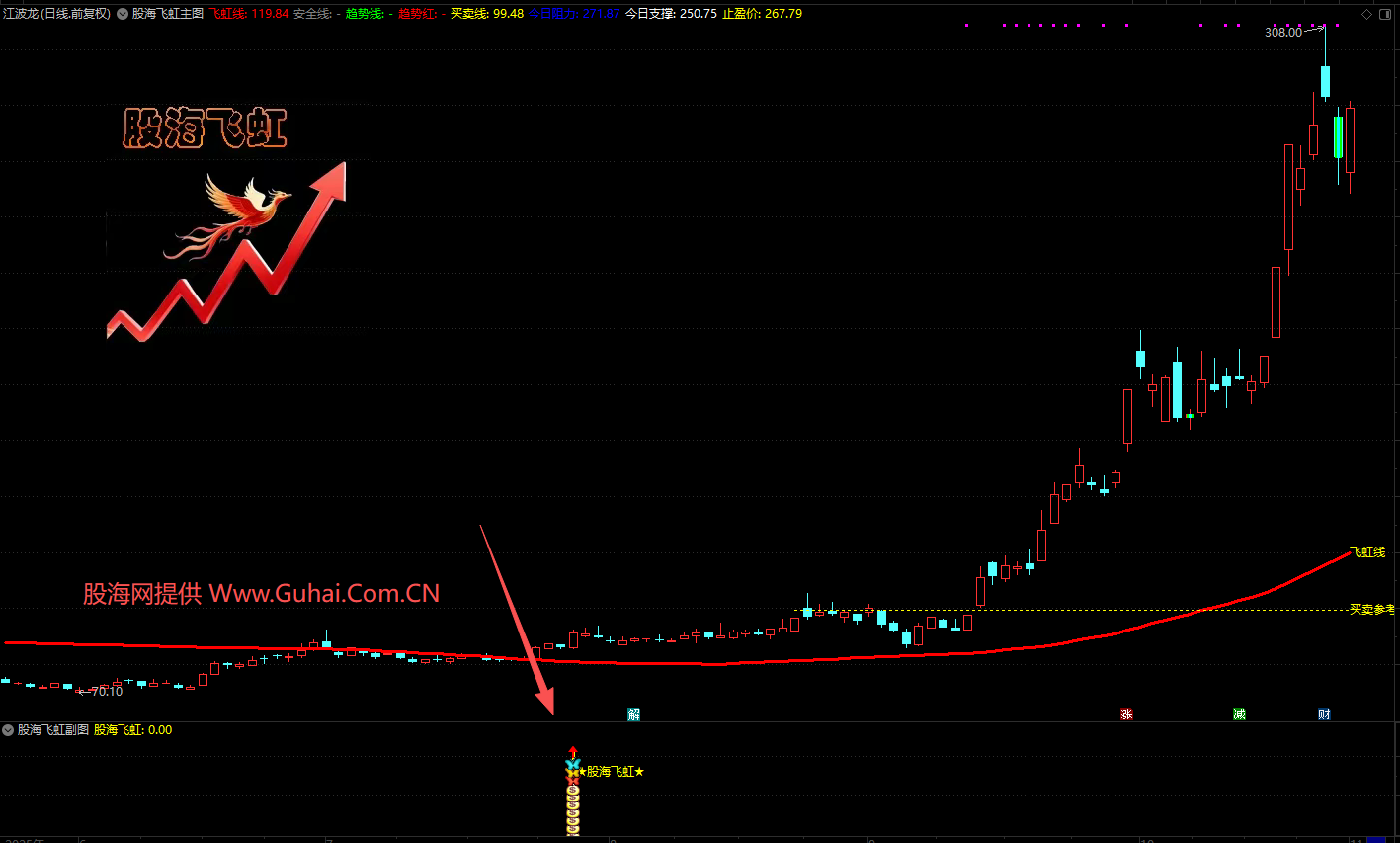The height and width of the screenshot is (843, 1400).
Task: Click the red up-arrow above the signal stack
Action: tap(573, 752)
